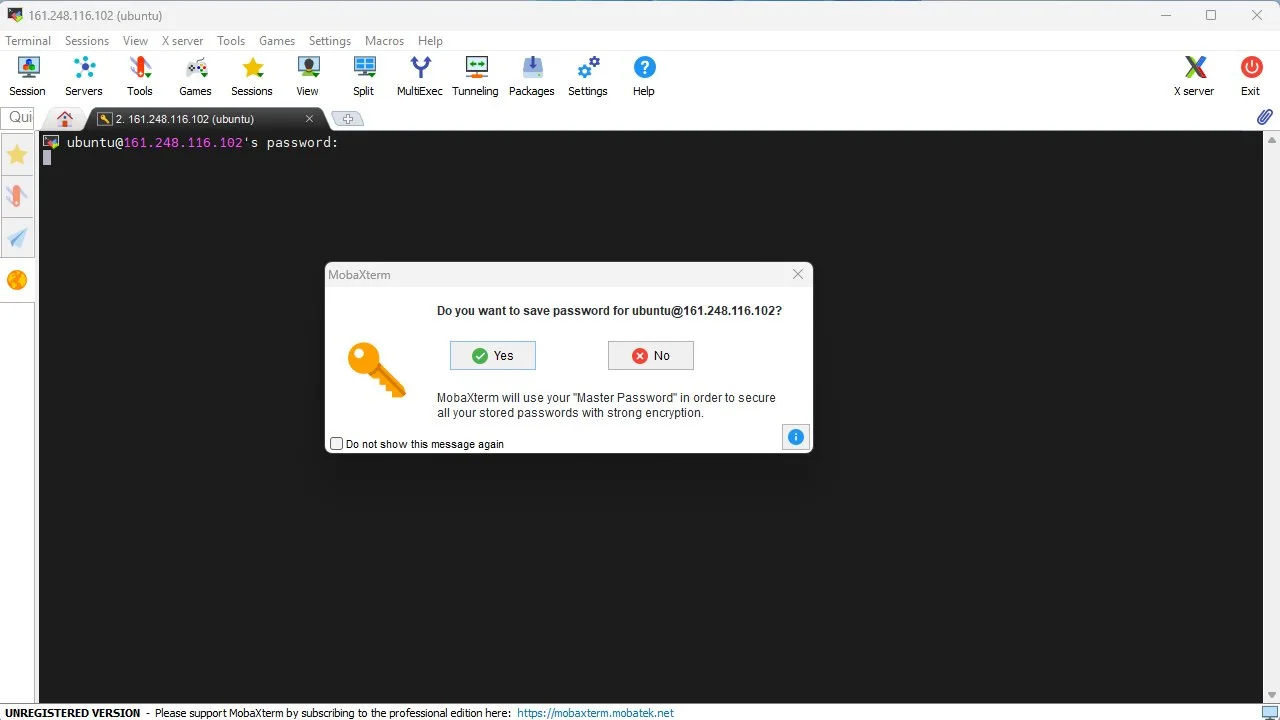Open the Terminal menu
Viewport: 1280px width, 720px height.
point(28,41)
